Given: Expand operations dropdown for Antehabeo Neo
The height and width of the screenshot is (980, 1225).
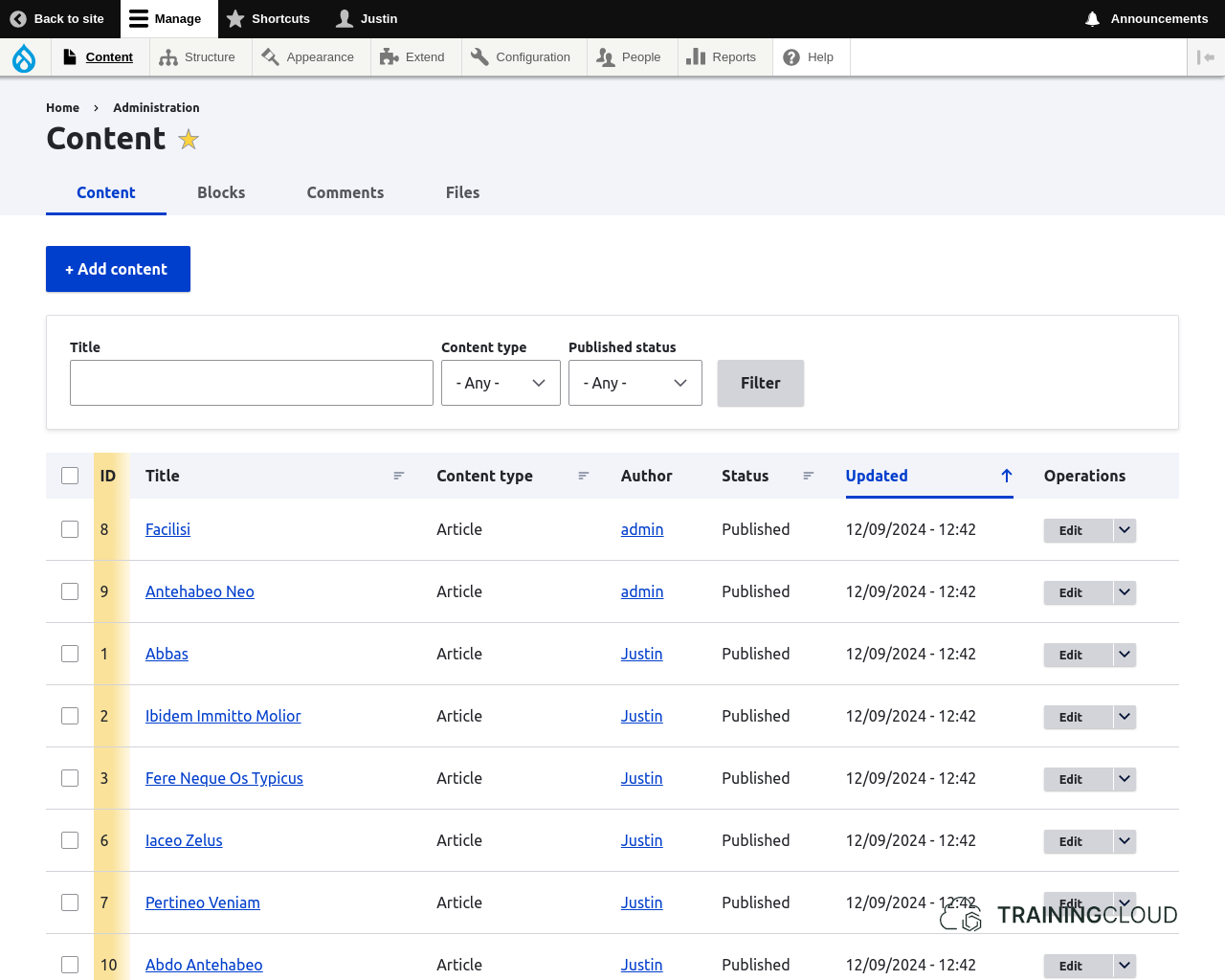Looking at the screenshot, I should click(1125, 592).
